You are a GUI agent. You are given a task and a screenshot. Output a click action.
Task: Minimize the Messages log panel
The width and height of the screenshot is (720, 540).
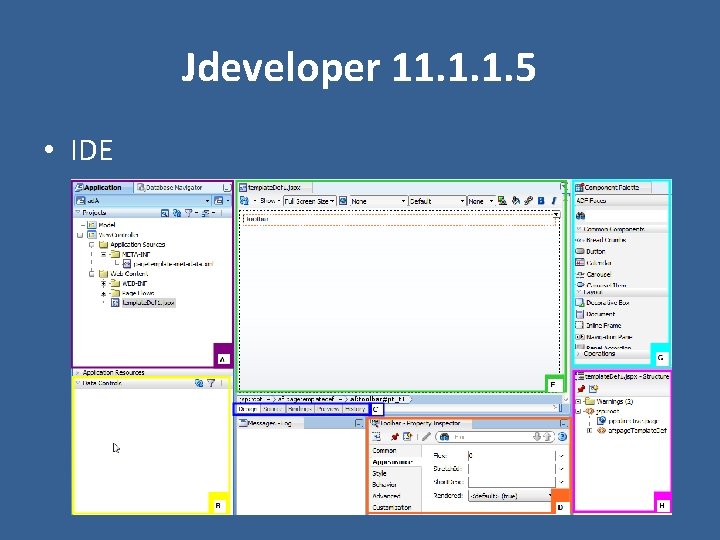coord(359,423)
